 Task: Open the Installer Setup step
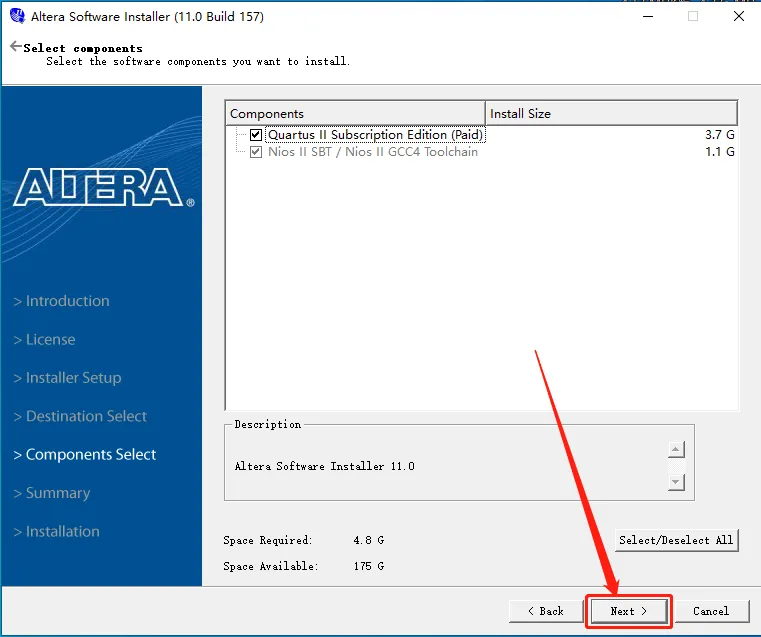pos(67,377)
